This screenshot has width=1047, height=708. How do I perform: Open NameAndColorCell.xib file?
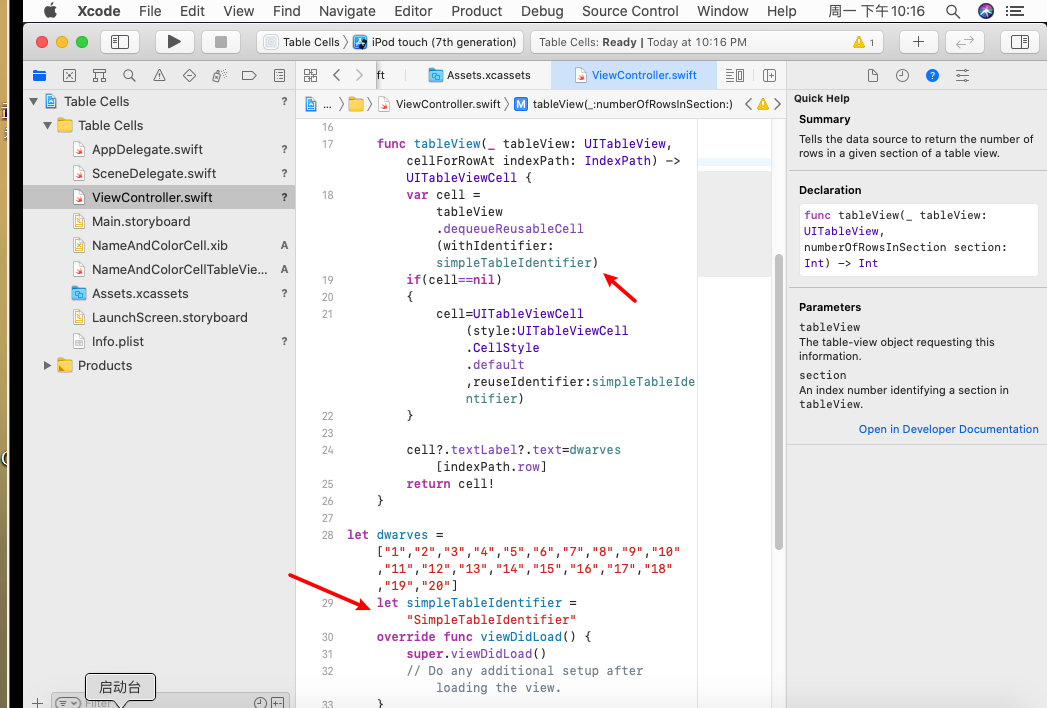[159, 246]
